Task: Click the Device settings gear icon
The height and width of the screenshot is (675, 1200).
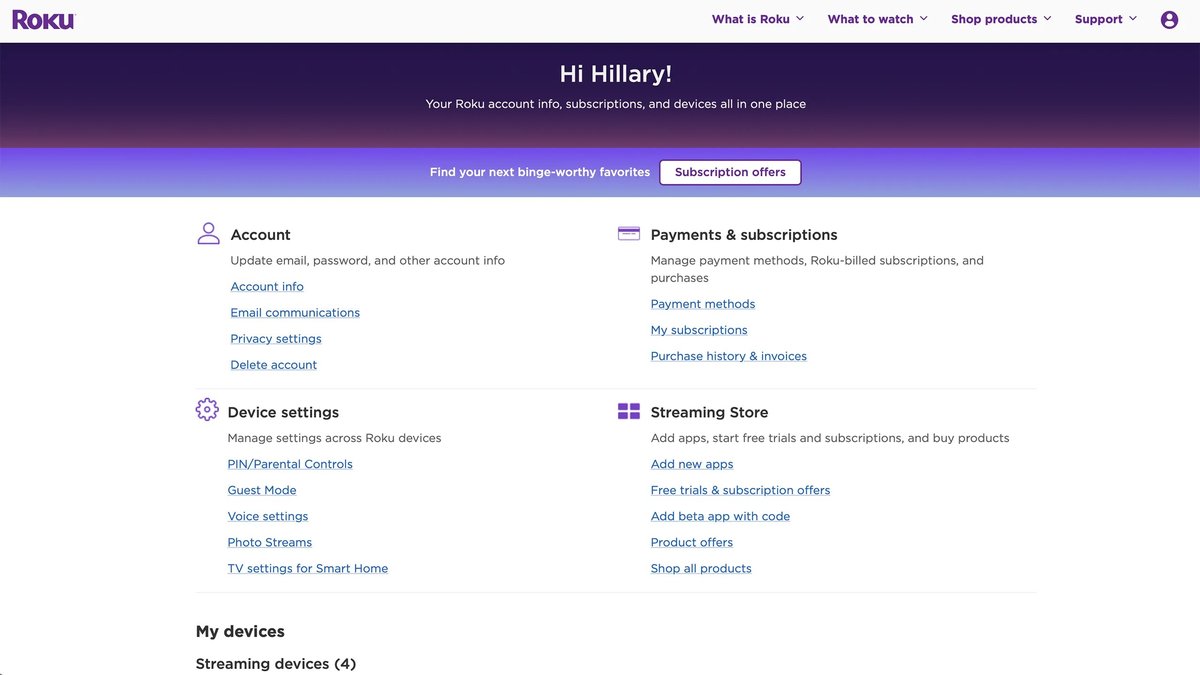Action: point(206,409)
